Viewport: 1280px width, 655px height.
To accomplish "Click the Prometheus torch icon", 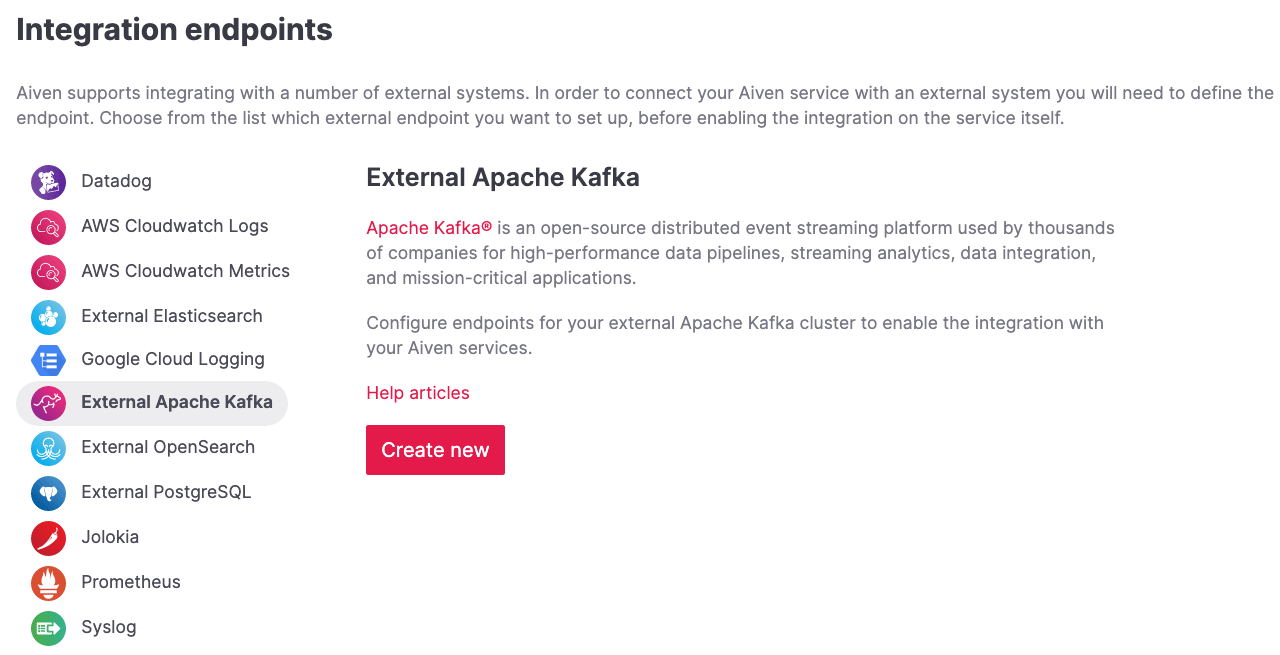I will (48, 583).
